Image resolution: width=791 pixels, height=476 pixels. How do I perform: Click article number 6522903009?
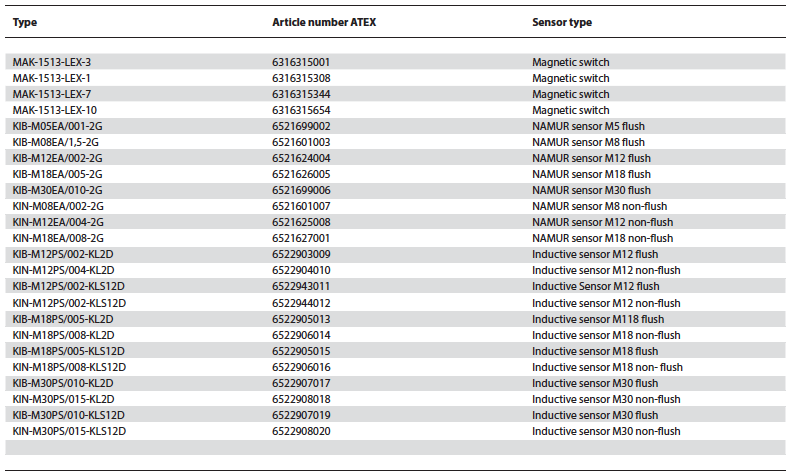point(301,254)
